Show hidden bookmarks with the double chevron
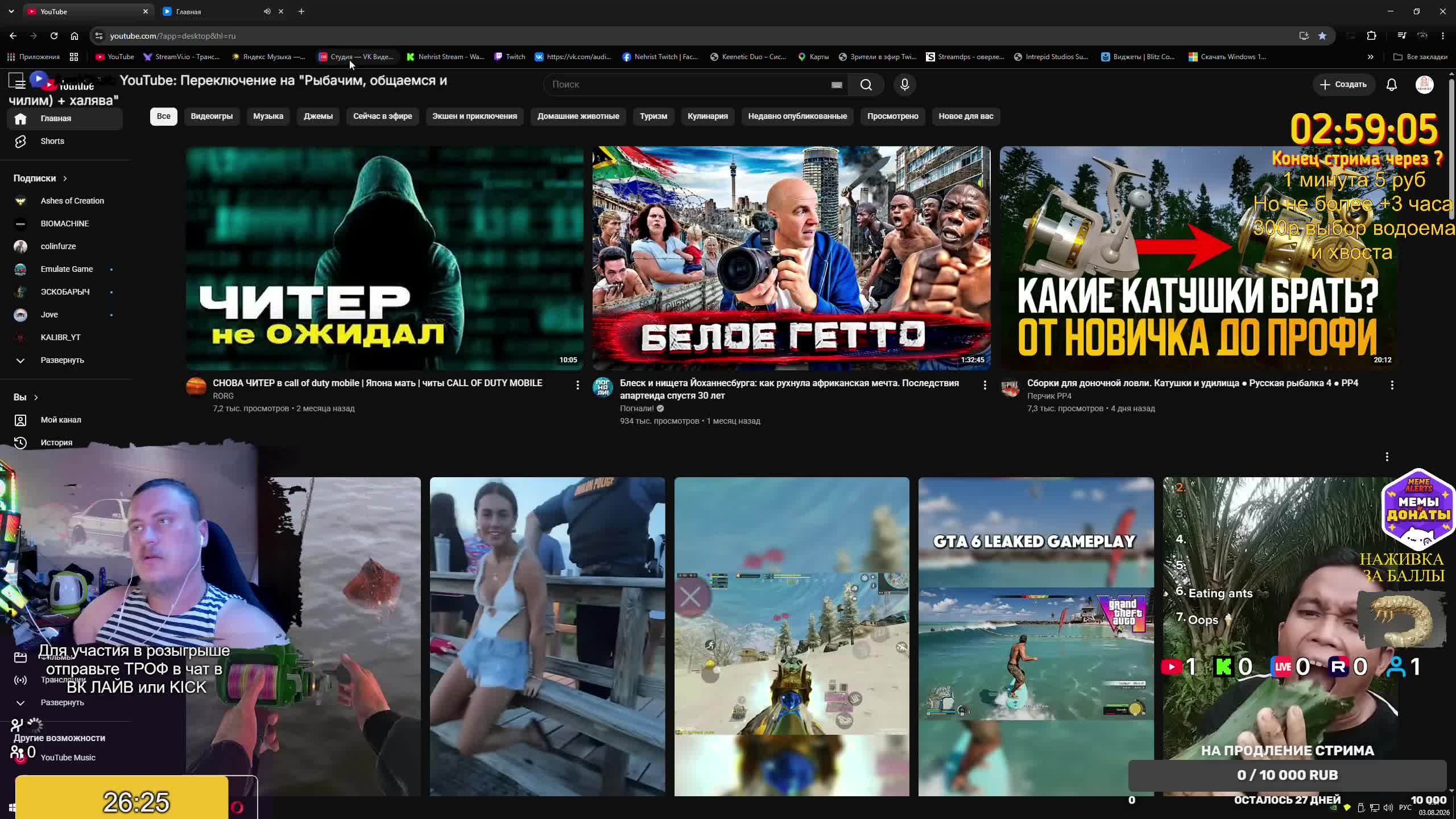Viewport: 1456px width, 819px height. click(x=1370, y=57)
